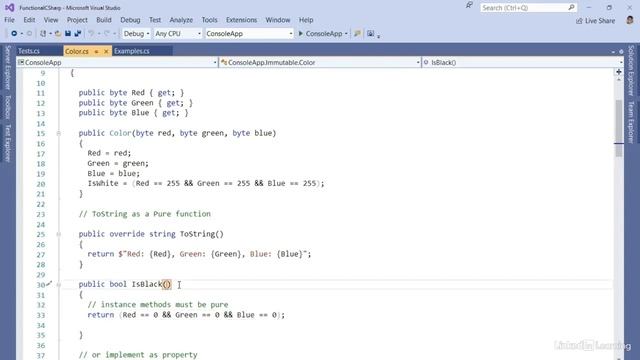Open the document tabs list dropdown arrow
The height and width of the screenshot is (360, 640).
pyautogui.click(x=613, y=52)
